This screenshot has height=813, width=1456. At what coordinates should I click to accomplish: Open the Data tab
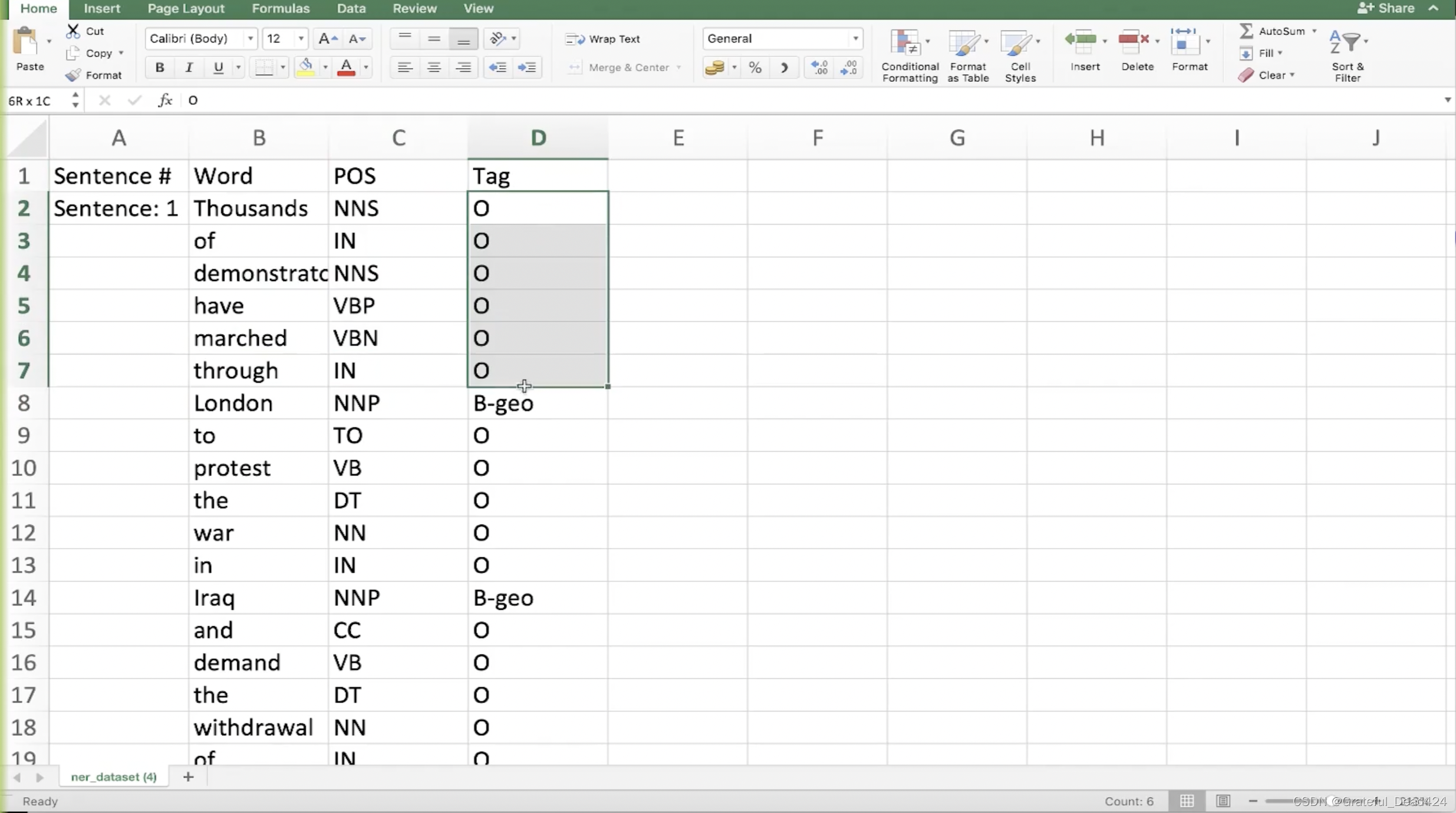[351, 8]
